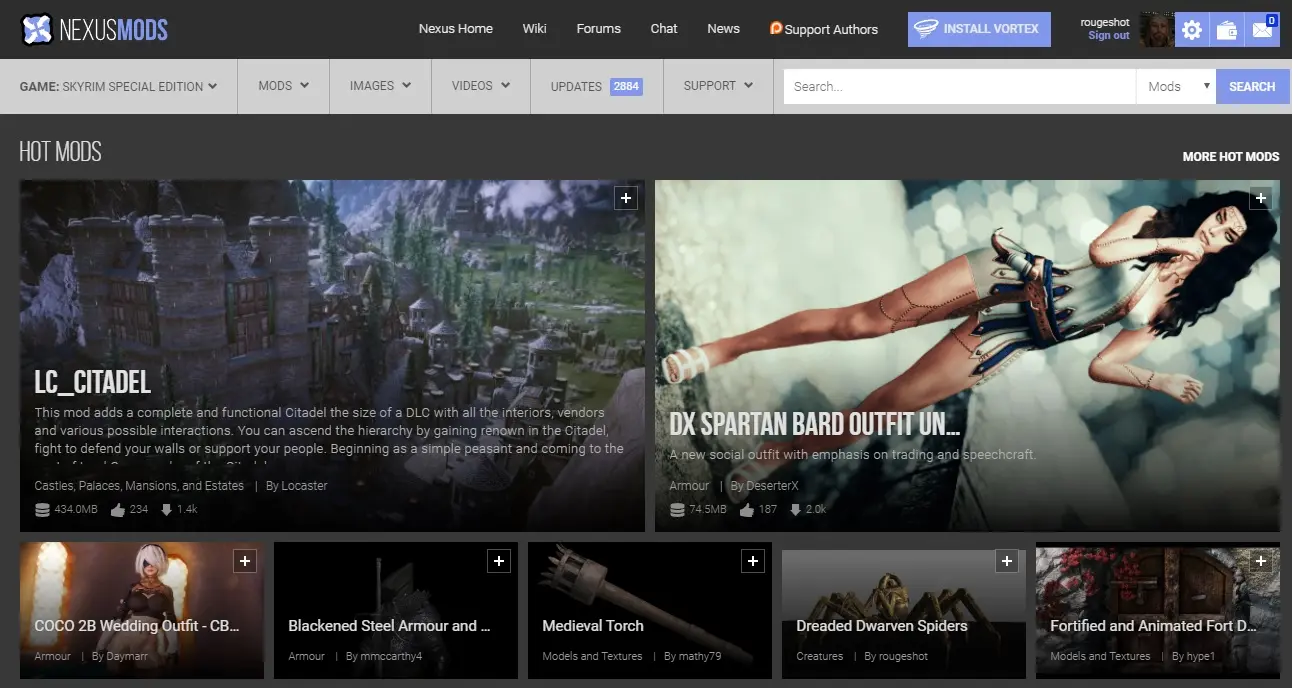Click author DeserterX link
Viewport: 1292px width, 688px height.
pos(773,486)
